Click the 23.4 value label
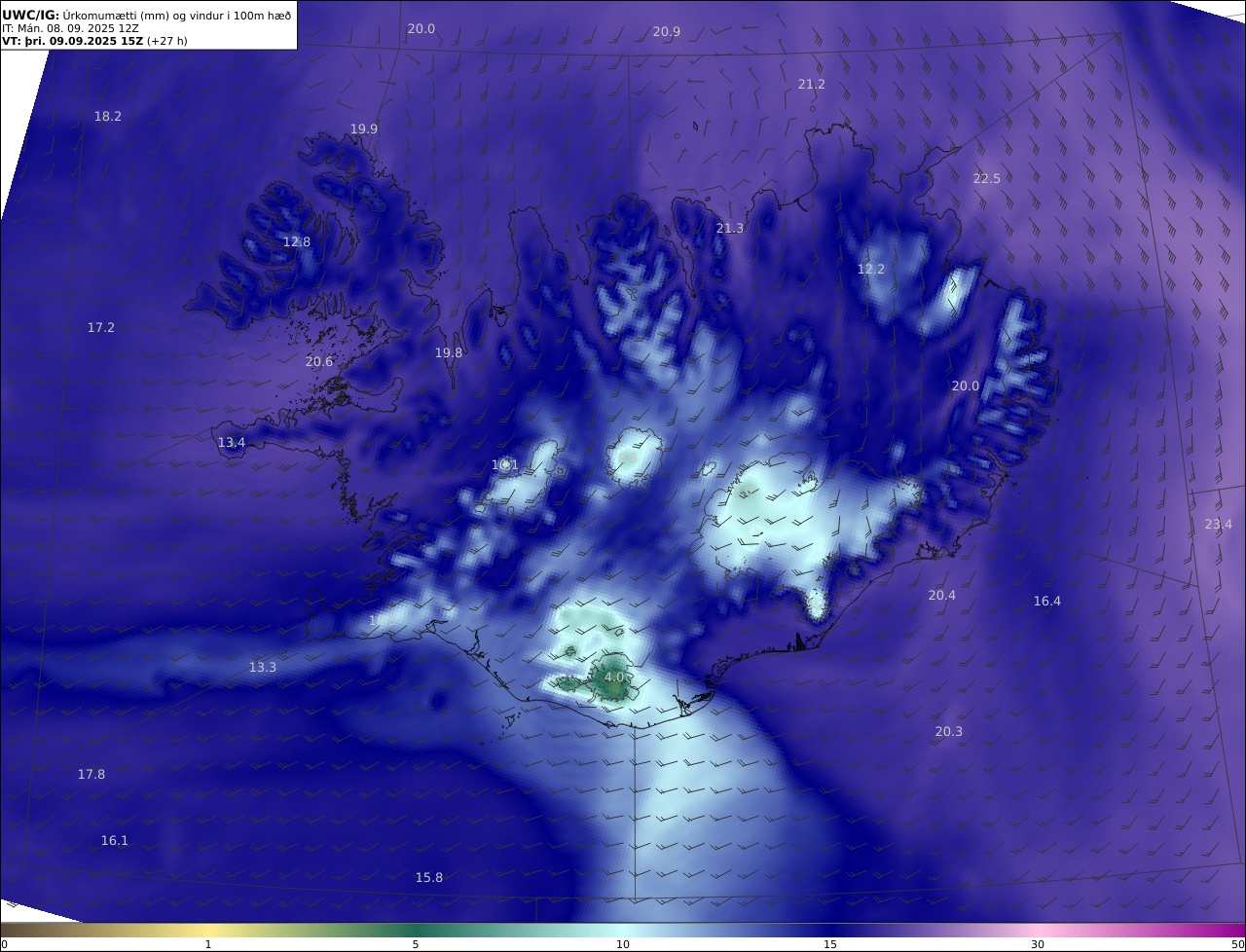 (1218, 525)
